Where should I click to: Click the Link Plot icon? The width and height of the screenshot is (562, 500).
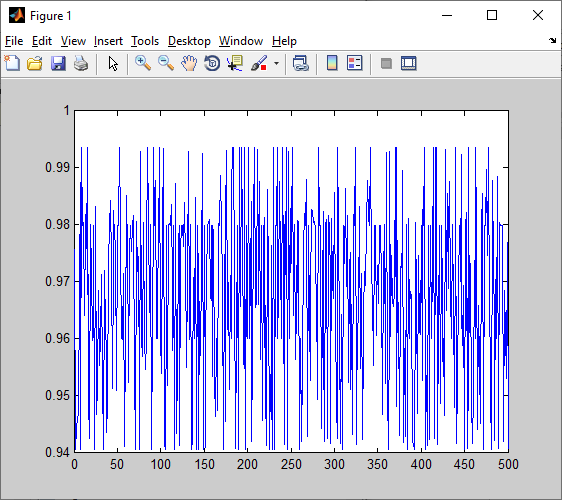301,63
